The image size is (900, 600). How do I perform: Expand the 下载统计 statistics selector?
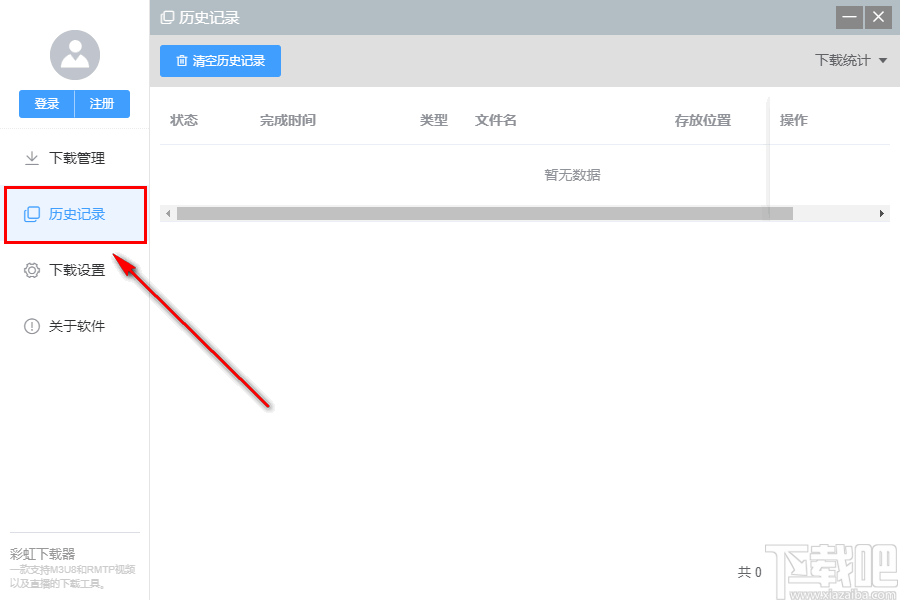tap(850, 61)
